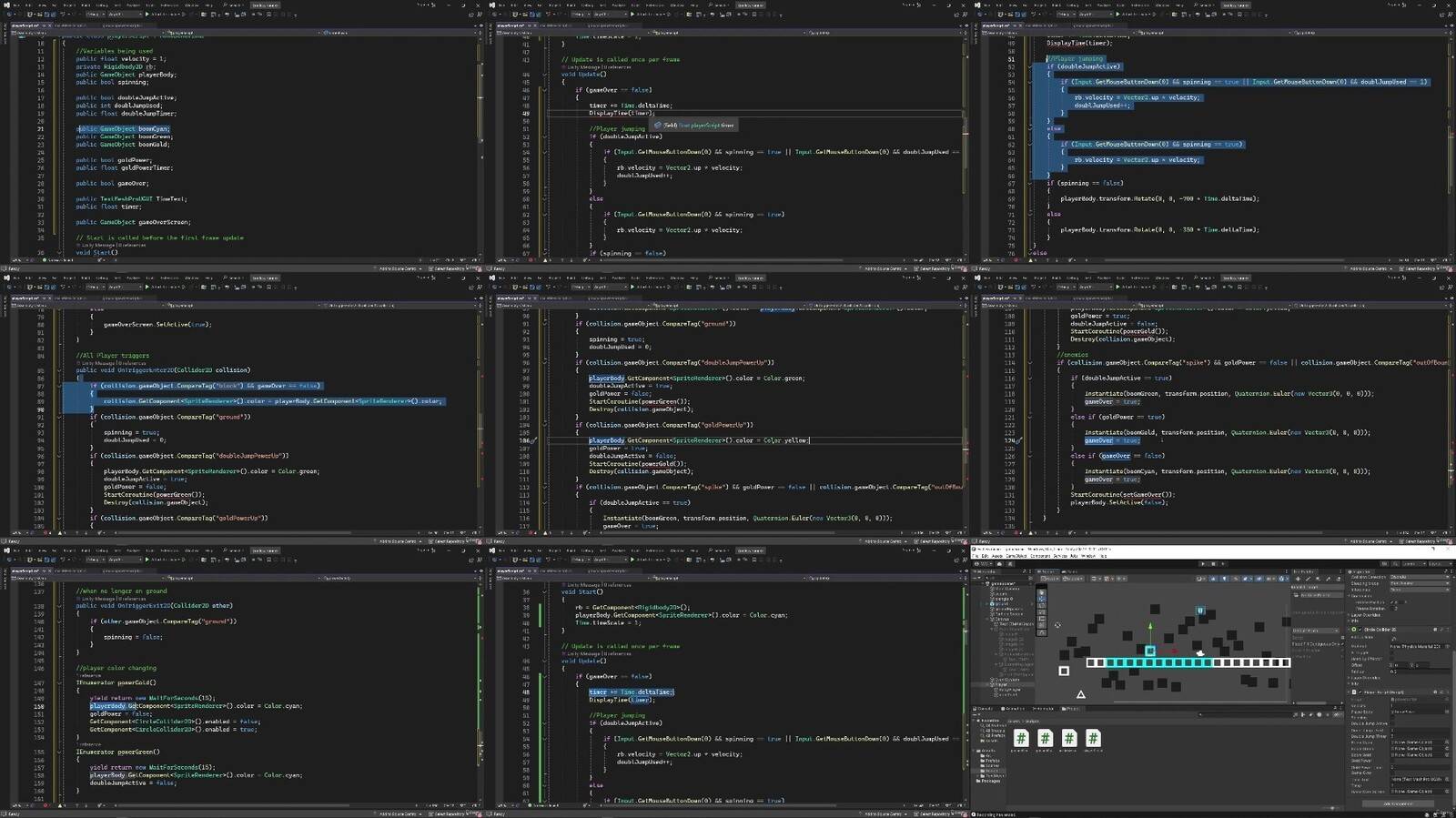Click the white triangle object in Scene view

[x=1081, y=694]
